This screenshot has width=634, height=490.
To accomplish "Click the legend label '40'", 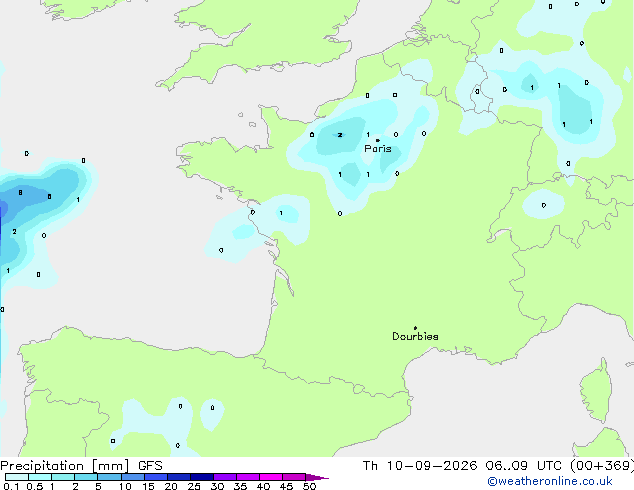I will click(x=263, y=486).
